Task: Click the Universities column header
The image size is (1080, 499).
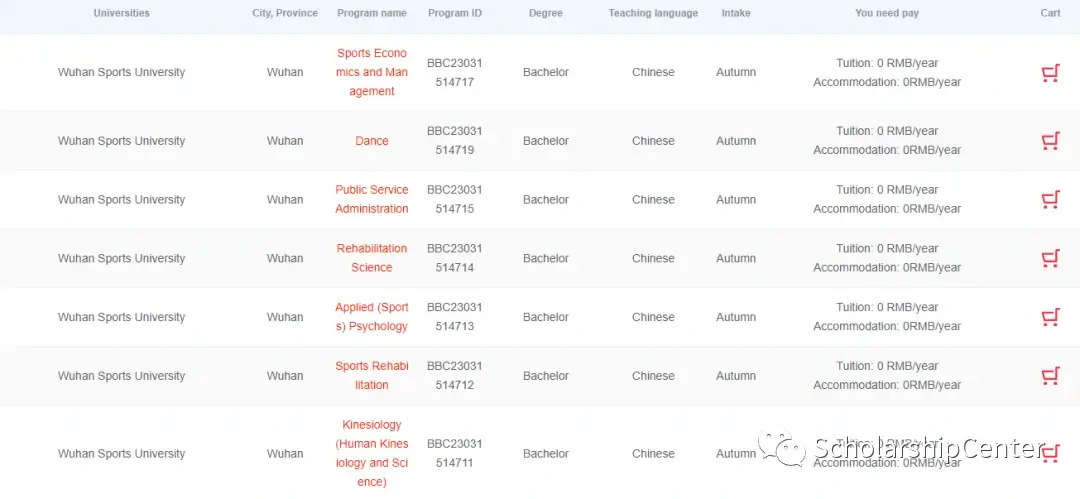Action: 121,13
